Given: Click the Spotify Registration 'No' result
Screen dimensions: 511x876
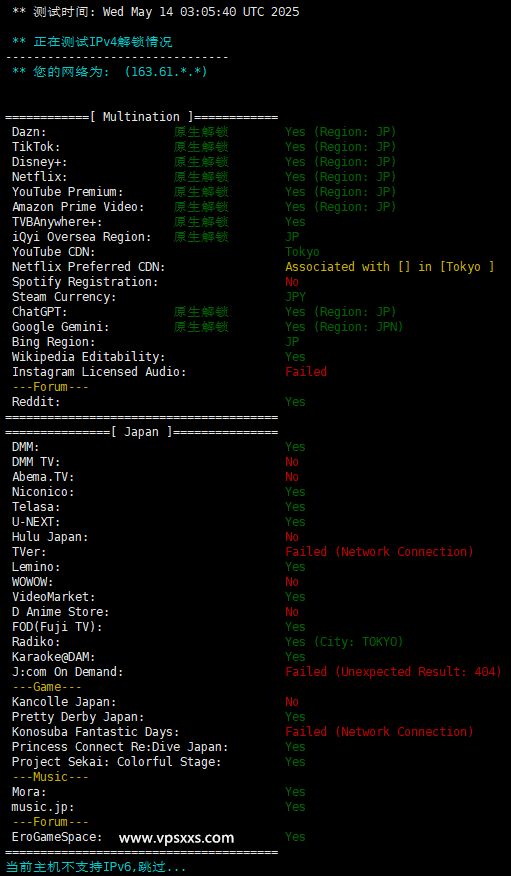Looking at the screenshot, I should coord(292,282).
